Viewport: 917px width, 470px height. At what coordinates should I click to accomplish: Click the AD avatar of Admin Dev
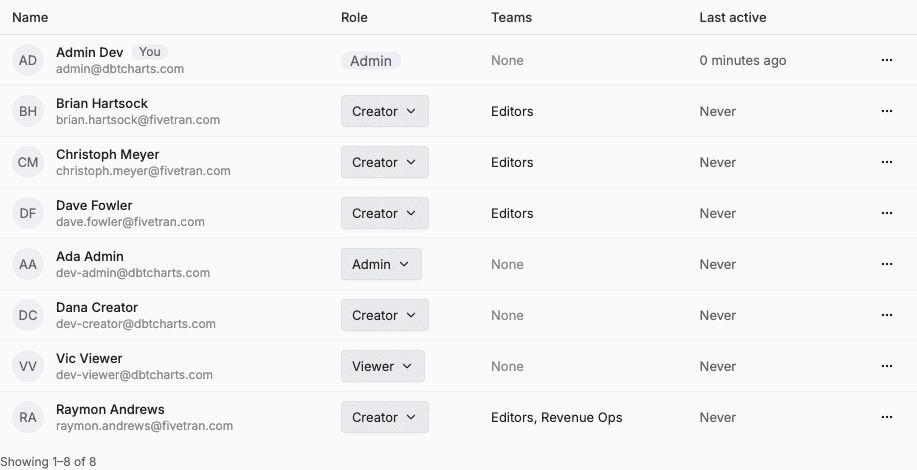click(28, 60)
